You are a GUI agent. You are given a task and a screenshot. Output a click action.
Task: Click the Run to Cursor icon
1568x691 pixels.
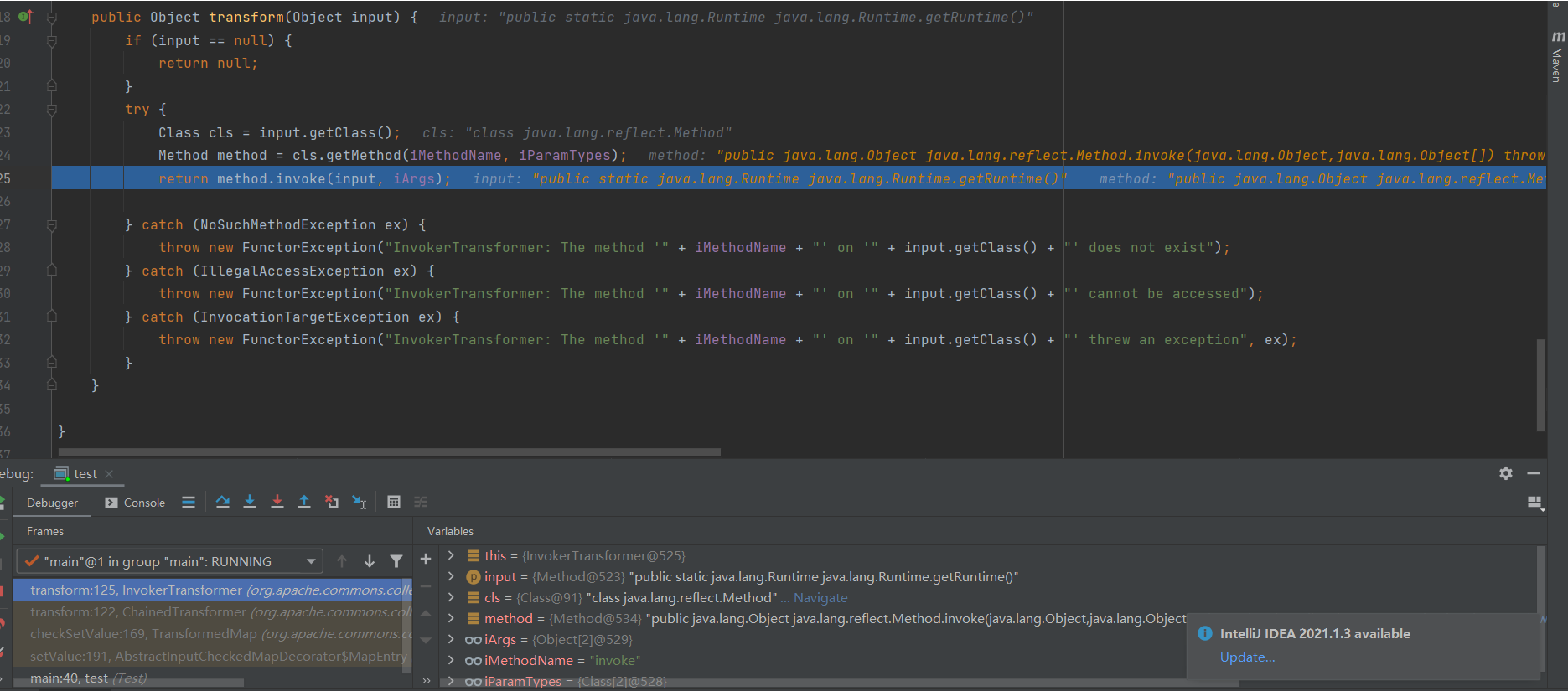click(x=360, y=502)
